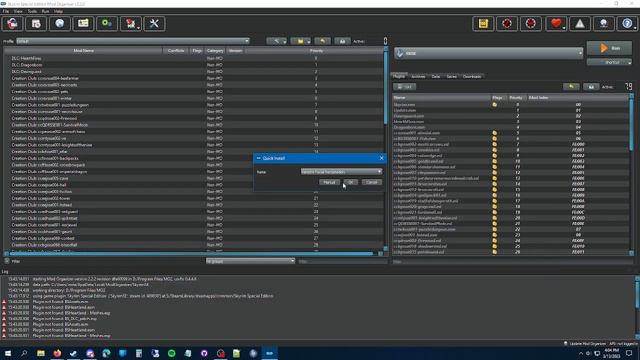Sort plugins by Mod Index column header
Screen dimensions: 640x360
[577, 98]
